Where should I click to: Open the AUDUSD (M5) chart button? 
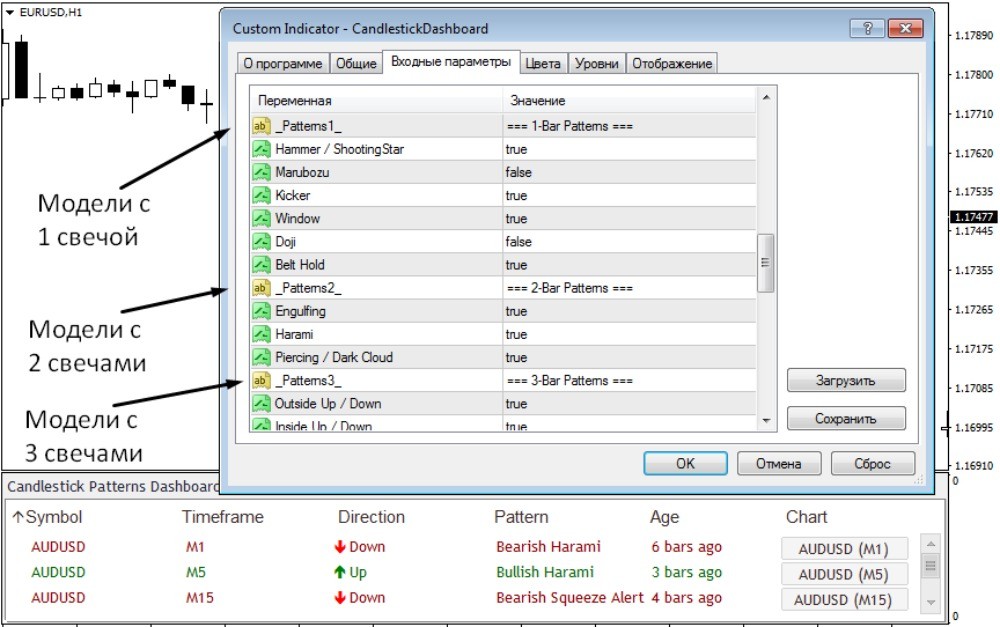[x=844, y=574]
